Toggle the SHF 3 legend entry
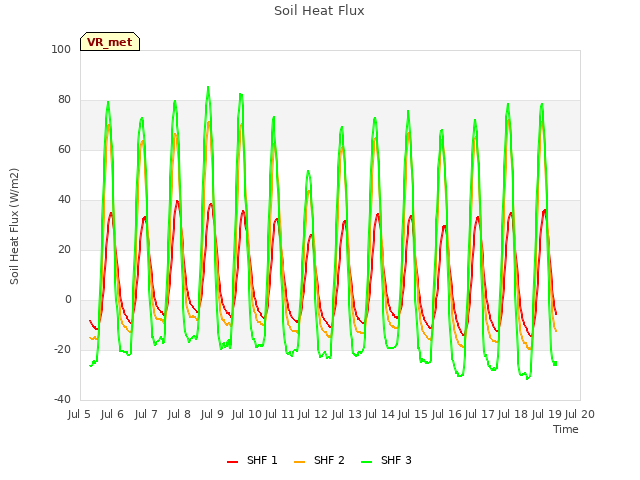This screenshot has width=640, height=480. (386, 460)
